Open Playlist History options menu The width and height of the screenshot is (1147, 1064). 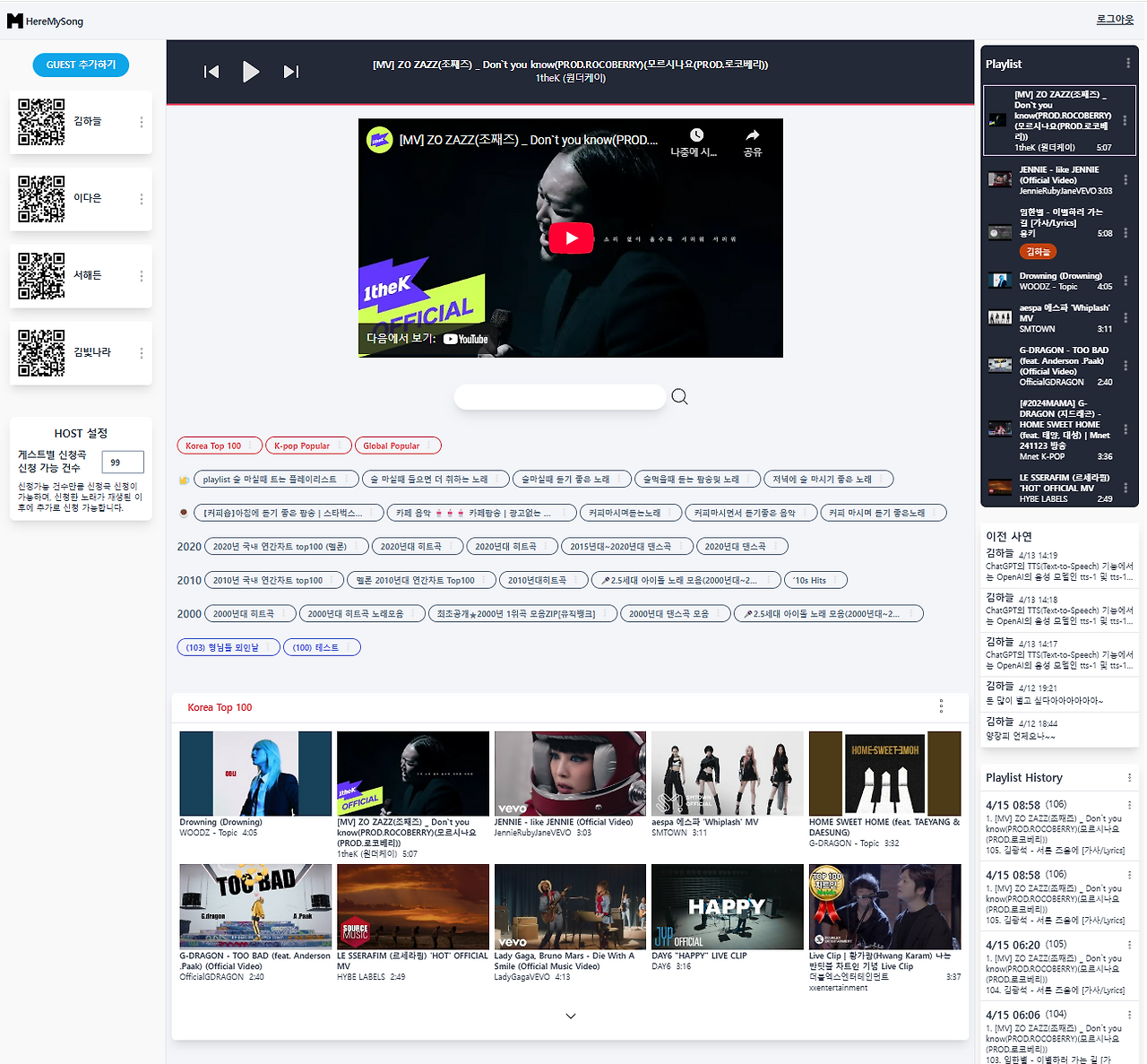[1129, 777]
